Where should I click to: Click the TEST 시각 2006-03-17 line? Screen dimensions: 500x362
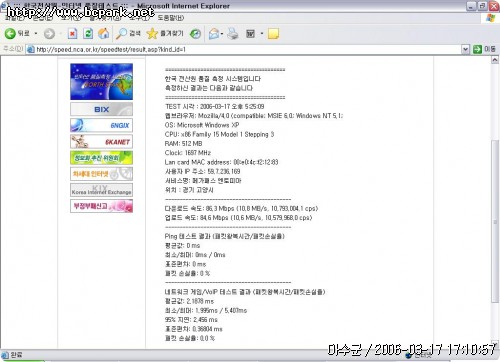click(214, 107)
